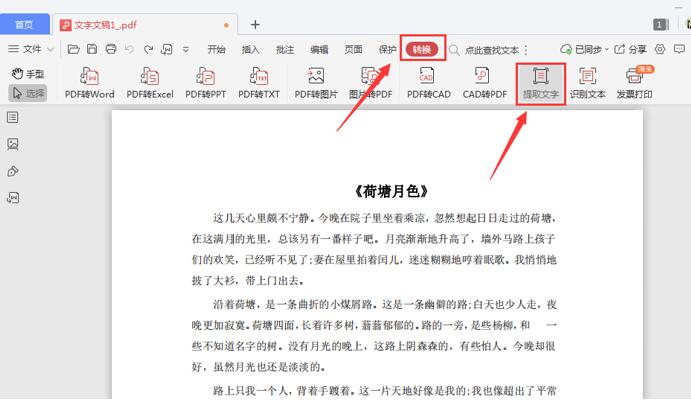Switch to the 插入 tab
The height and width of the screenshot is (400, 691).
250,50
